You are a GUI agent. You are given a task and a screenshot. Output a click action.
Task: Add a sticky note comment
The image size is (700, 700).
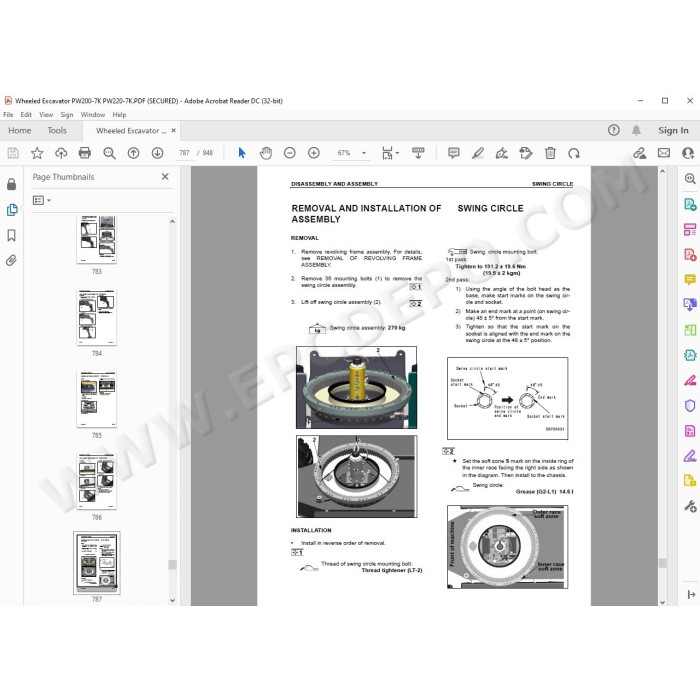(454, 153)
